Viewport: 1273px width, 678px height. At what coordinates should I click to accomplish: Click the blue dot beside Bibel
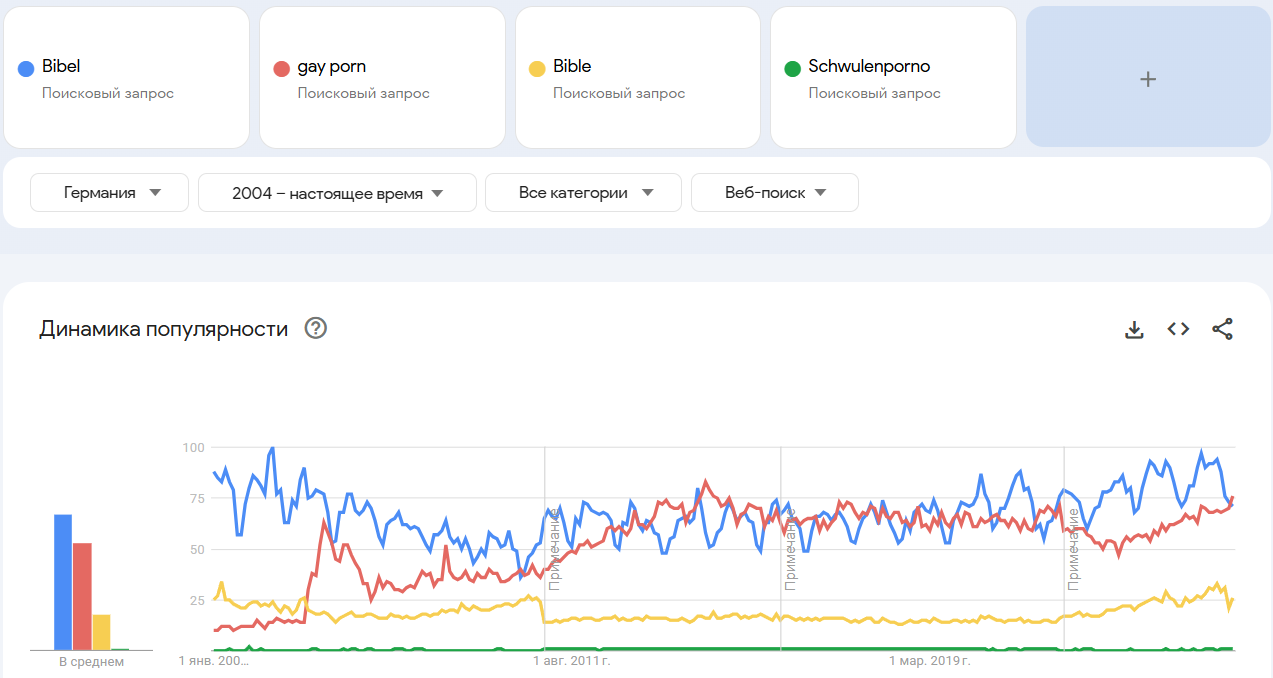point(27,68)
